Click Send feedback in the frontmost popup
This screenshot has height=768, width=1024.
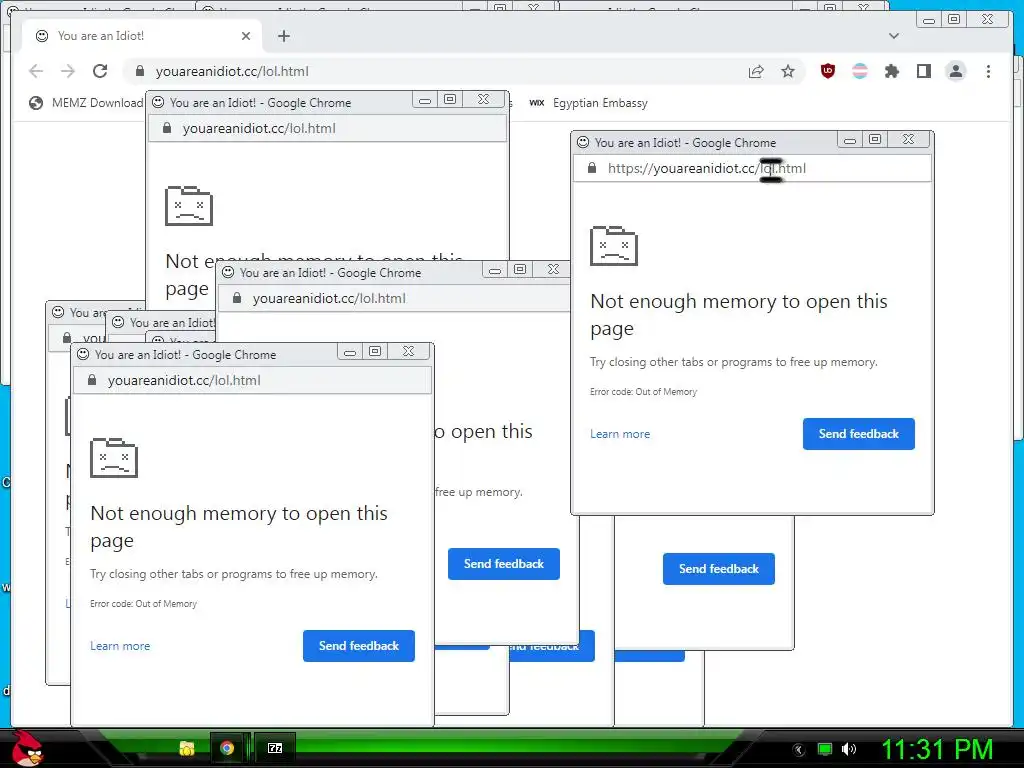pyautogui.click(x=359, y=646)
